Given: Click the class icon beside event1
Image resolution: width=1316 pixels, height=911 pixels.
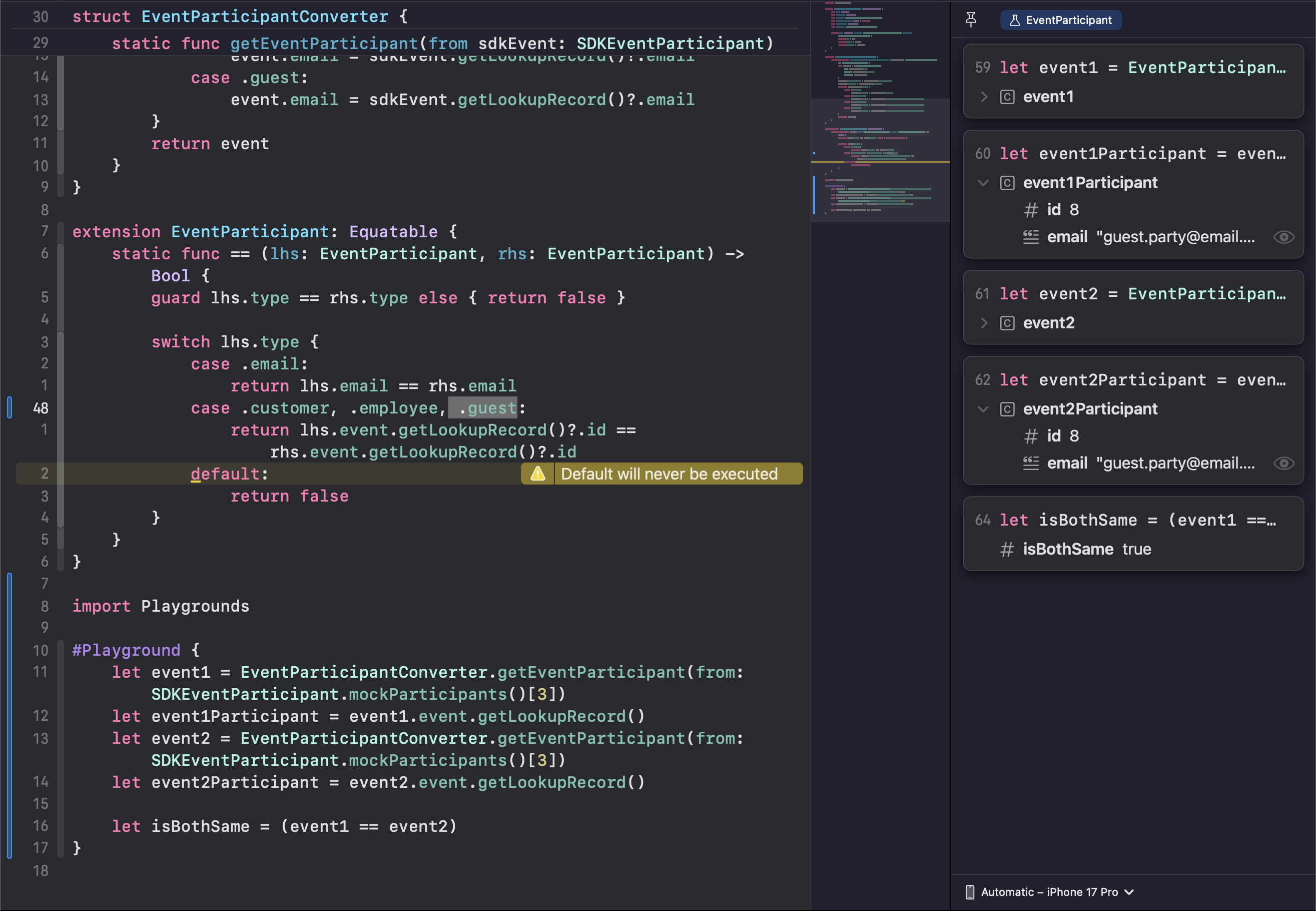Looking at the screenshot, I should click(x=1007, y=97).
